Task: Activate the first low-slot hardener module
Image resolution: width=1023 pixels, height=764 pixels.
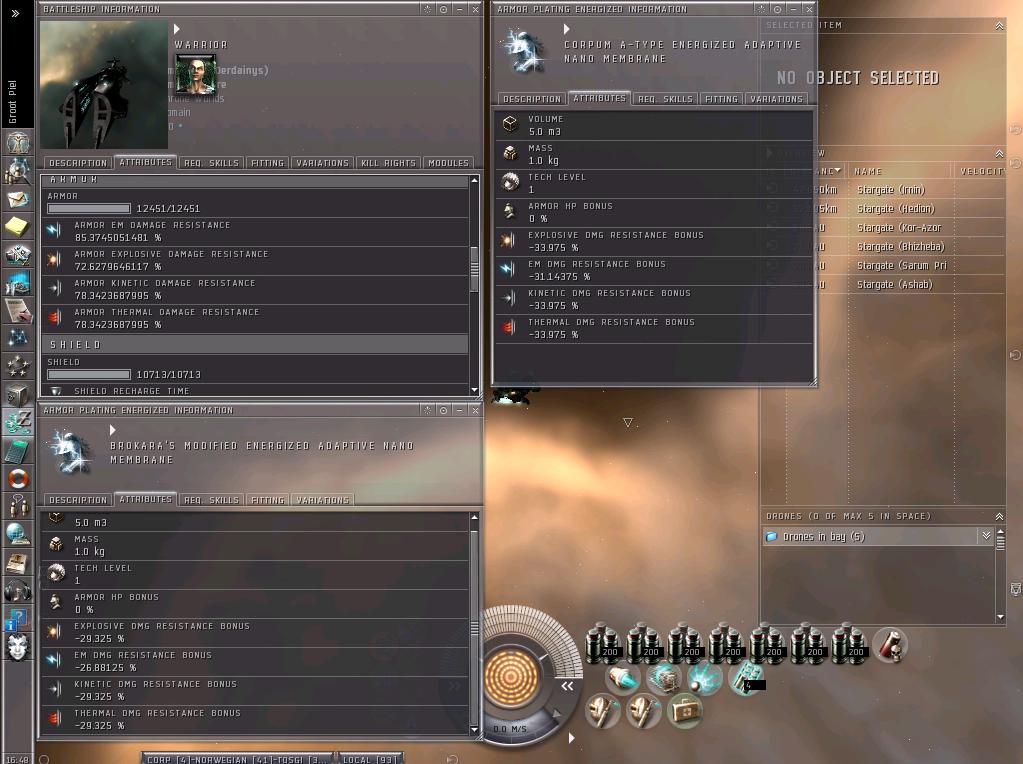Action: 603,711
